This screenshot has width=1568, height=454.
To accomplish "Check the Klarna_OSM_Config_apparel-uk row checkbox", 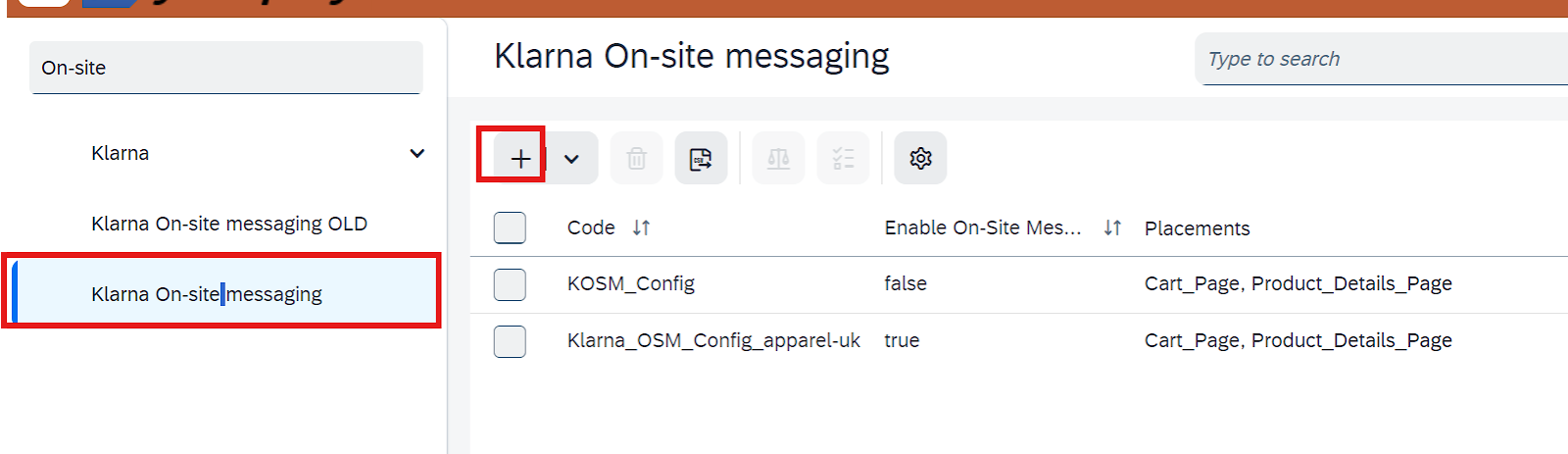I will tap(510, 341).
